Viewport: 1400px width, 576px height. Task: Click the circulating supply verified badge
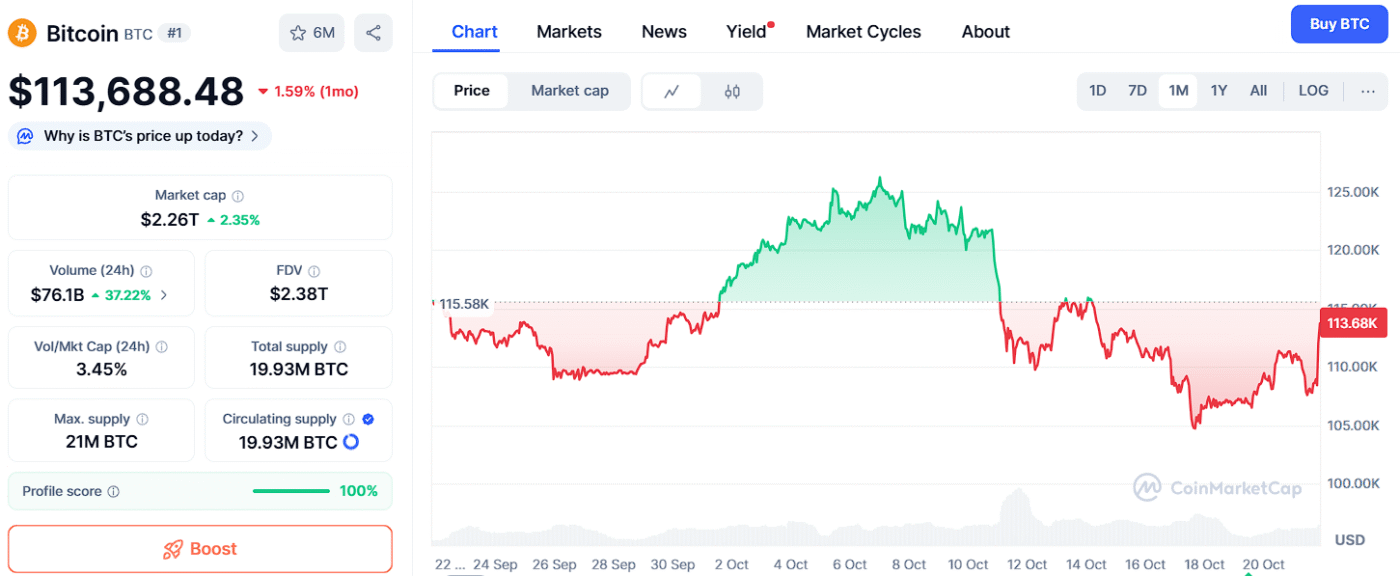[368, 419]
